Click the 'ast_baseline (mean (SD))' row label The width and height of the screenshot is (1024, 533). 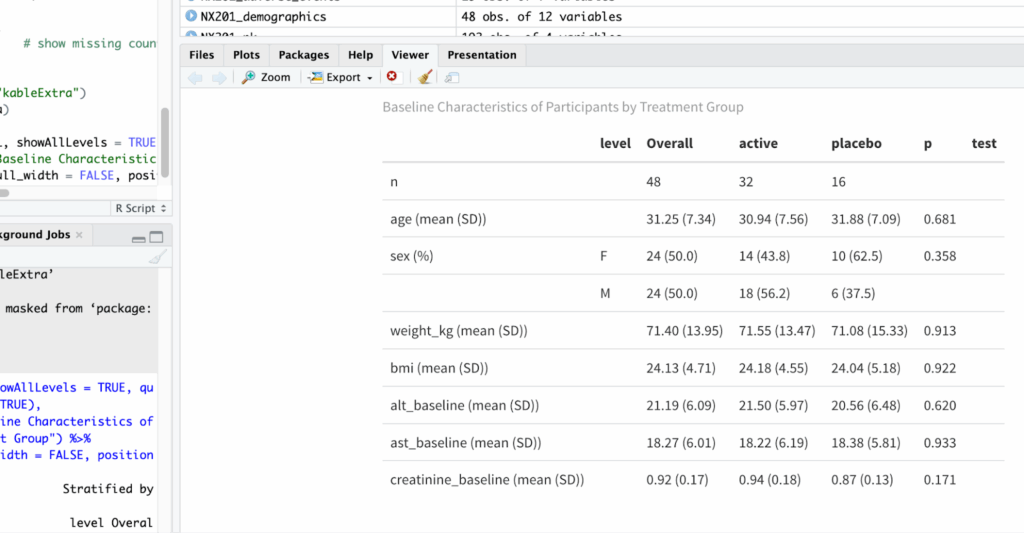466,443
